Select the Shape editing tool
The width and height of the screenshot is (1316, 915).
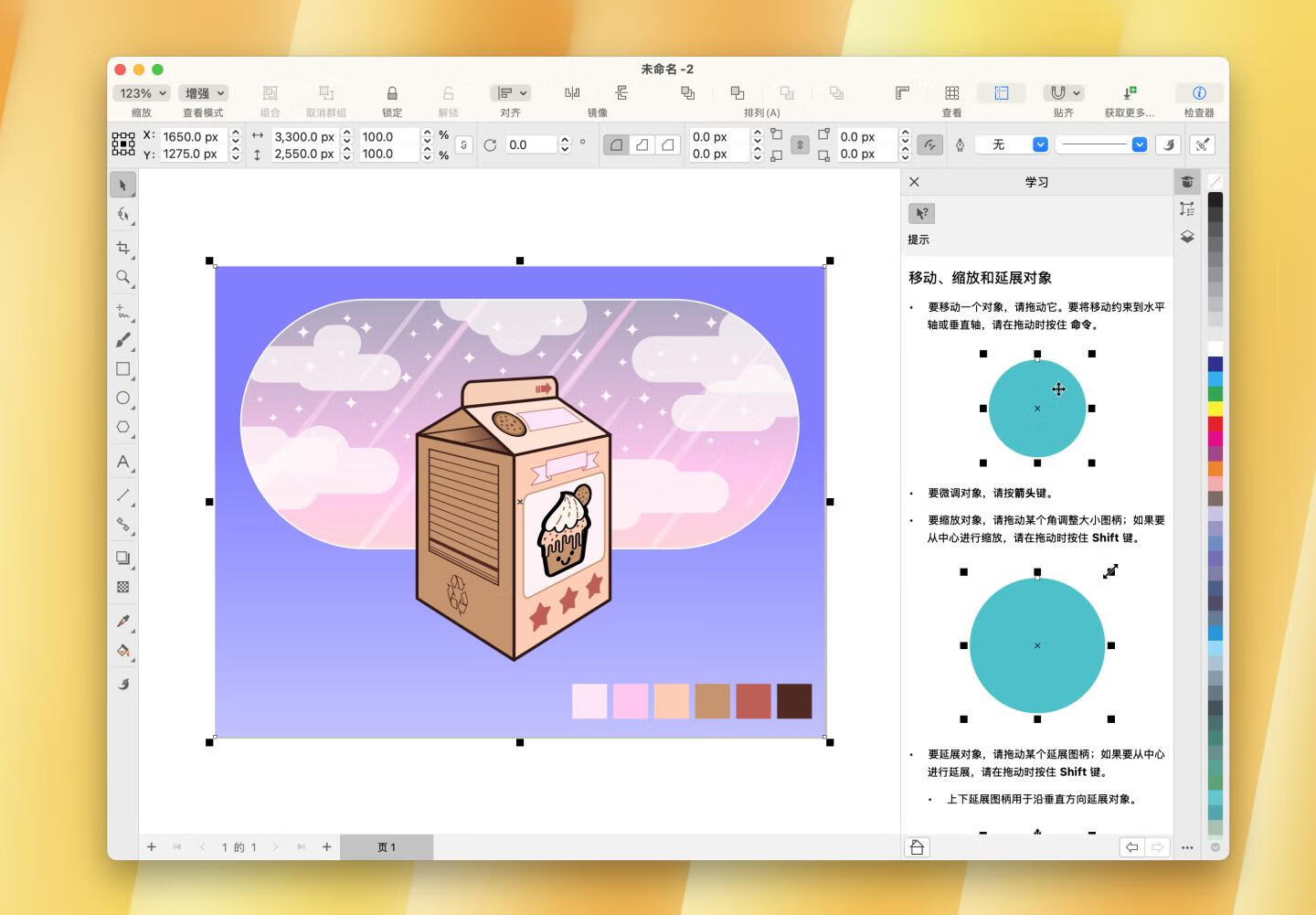tap(123, 215)
